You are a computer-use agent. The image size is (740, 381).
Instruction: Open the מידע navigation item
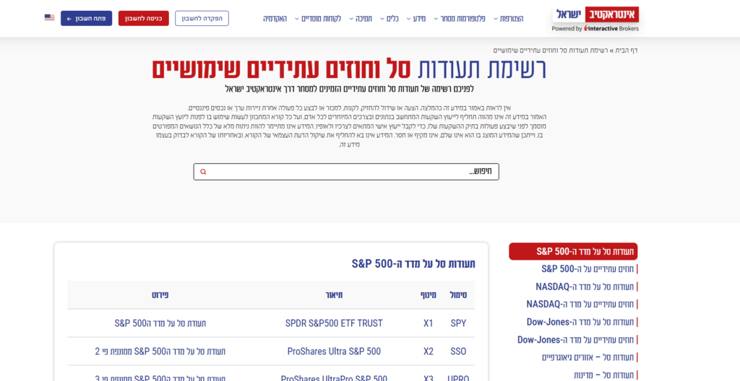(420, 19)
